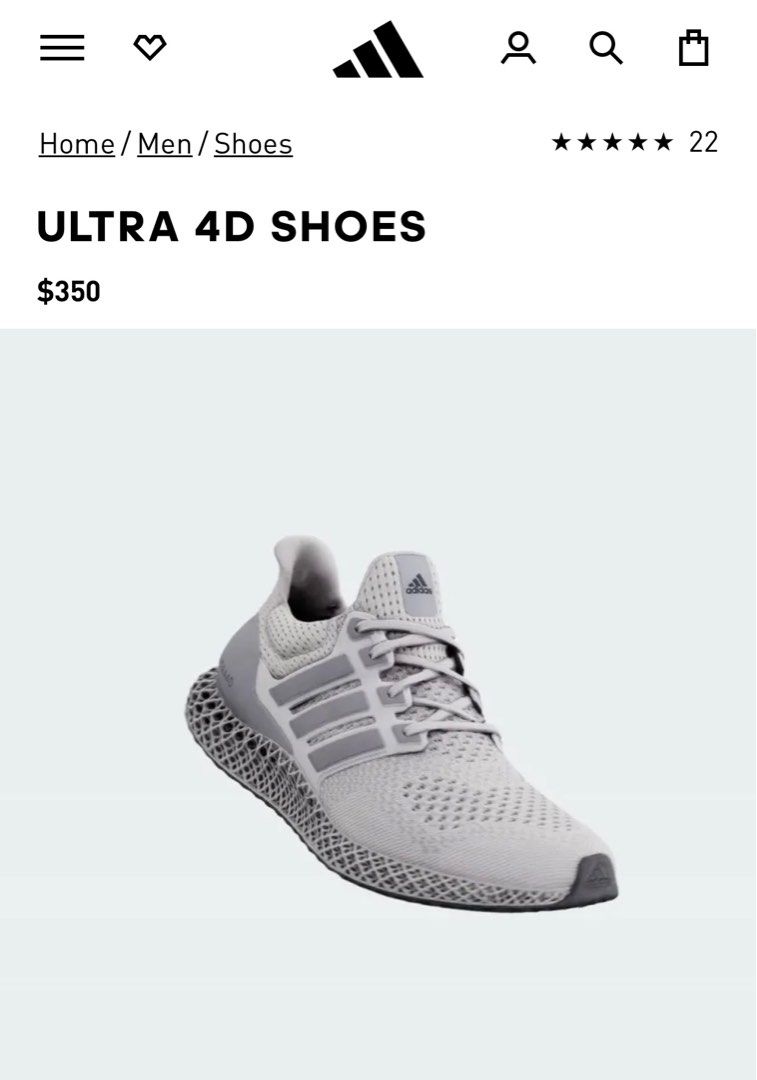
Task: Select the Ultra 4D Shoes title
Action: click(231, 227)
